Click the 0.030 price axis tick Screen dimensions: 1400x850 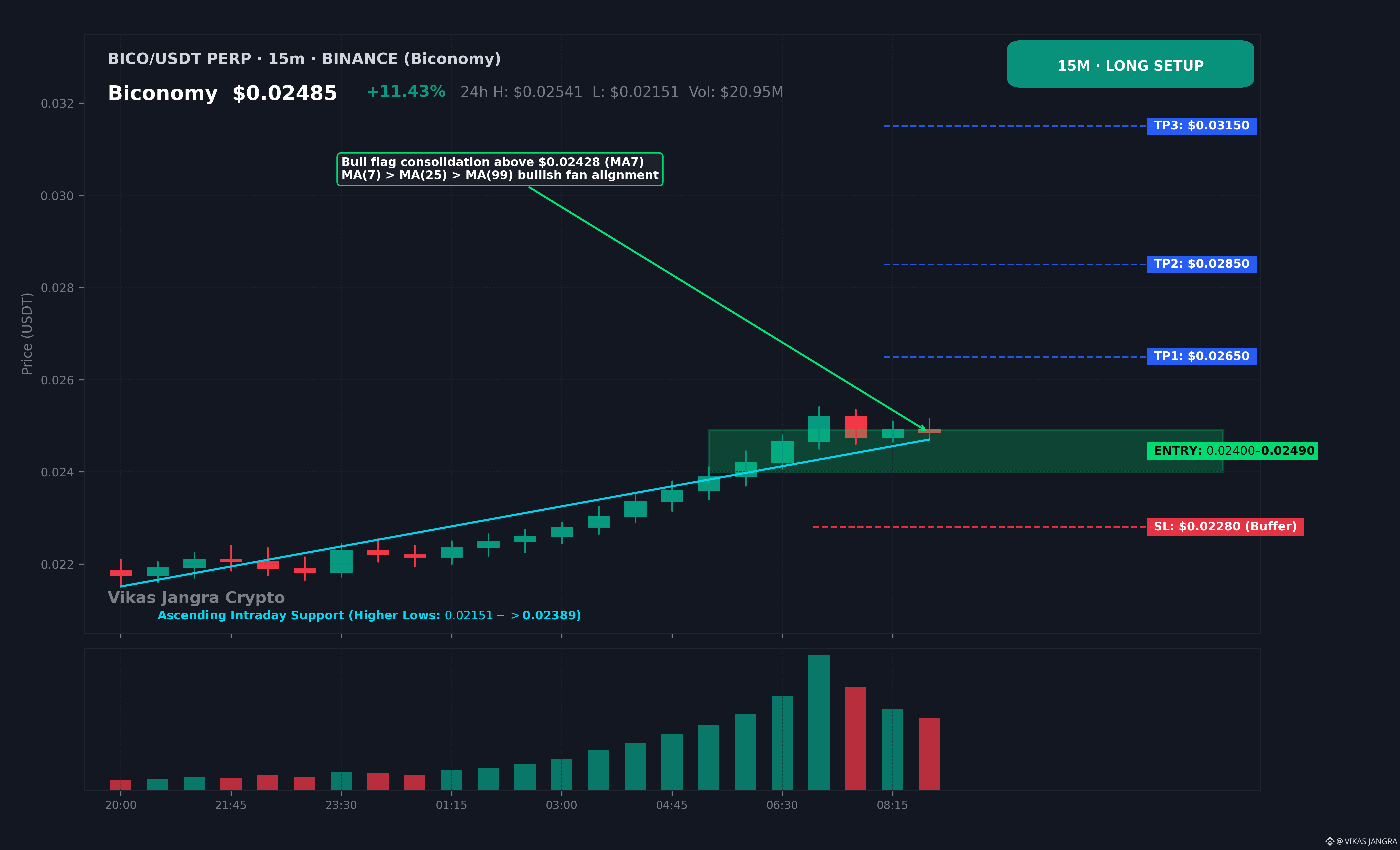click(x=57, y=196)
